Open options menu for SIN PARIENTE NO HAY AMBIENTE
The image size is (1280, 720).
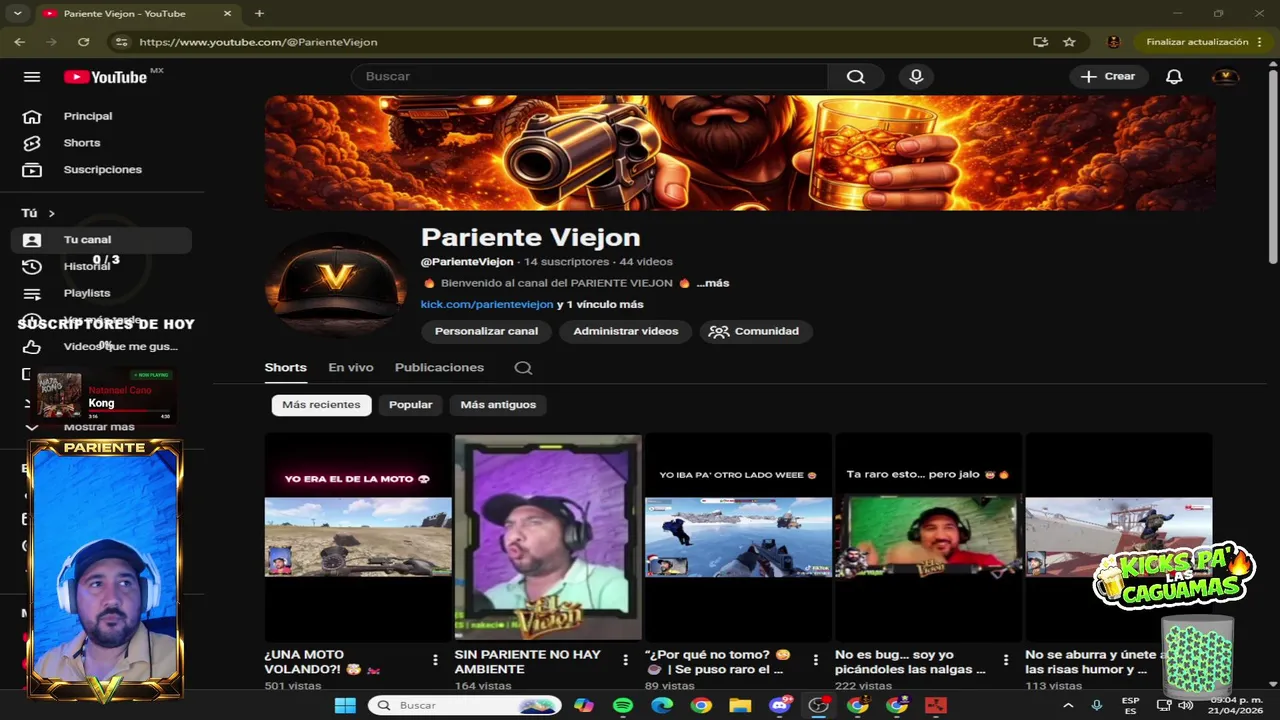click(625, 660)
